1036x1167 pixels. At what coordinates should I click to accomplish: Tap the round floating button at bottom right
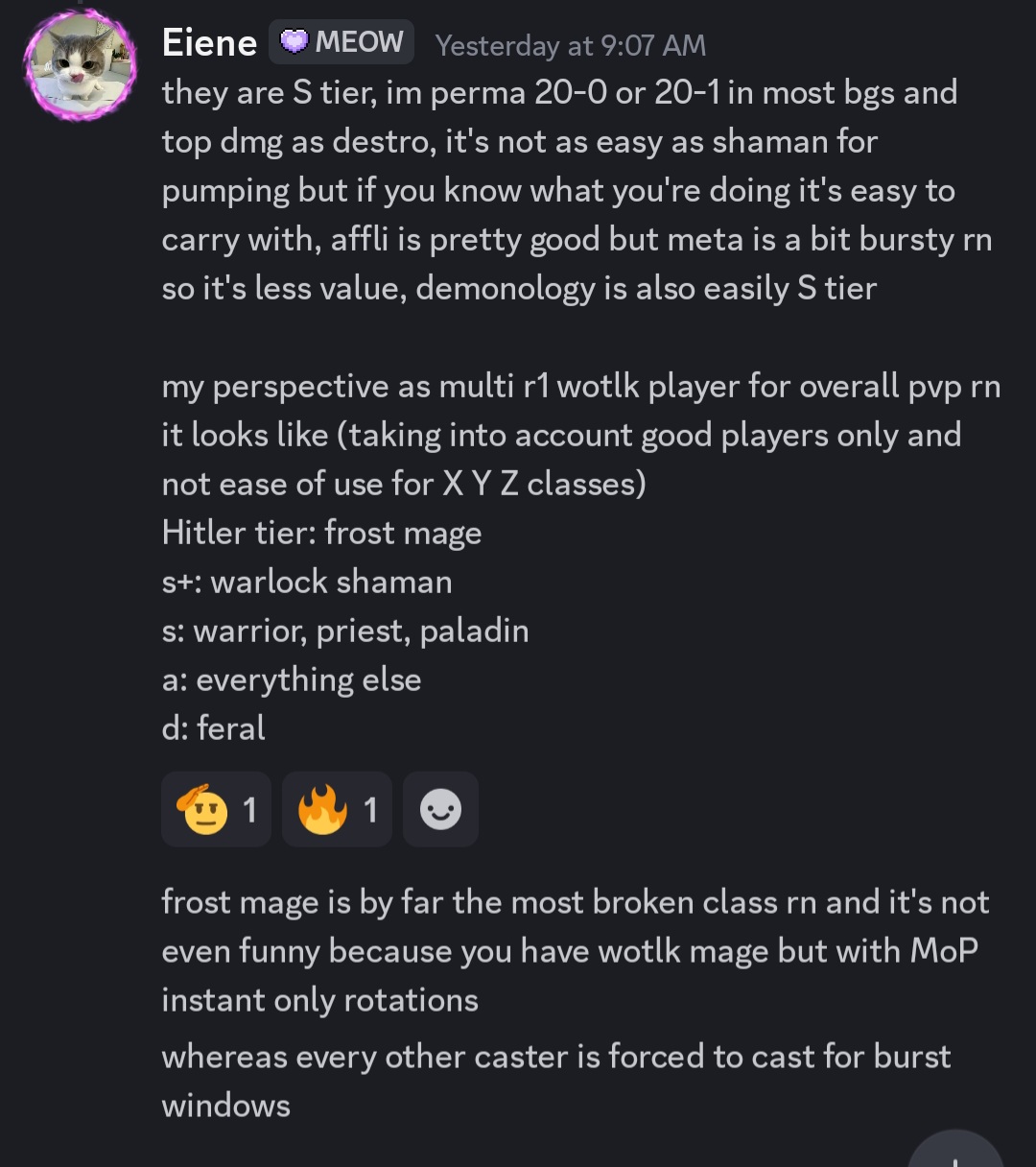(x=955, y=1152)
